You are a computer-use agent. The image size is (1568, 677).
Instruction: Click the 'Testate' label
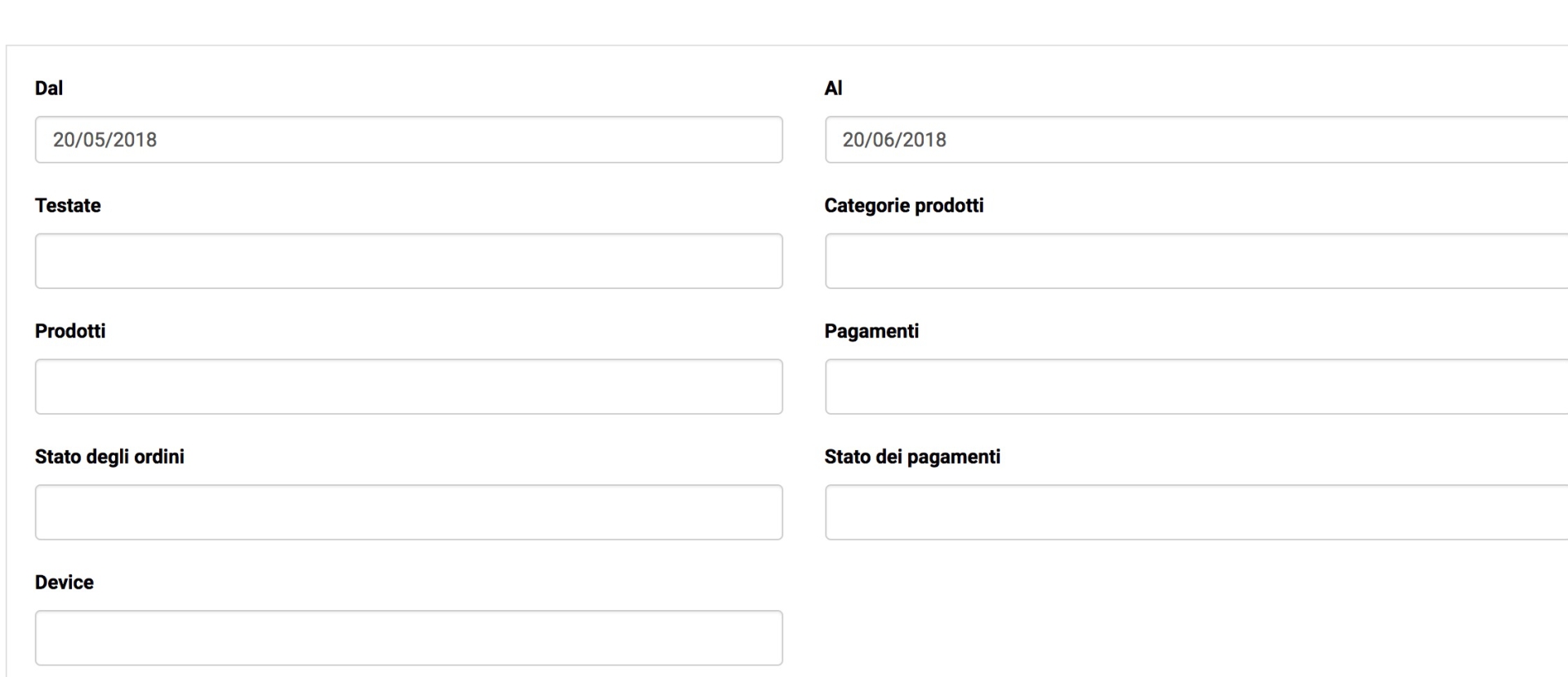tap(68, 206)
